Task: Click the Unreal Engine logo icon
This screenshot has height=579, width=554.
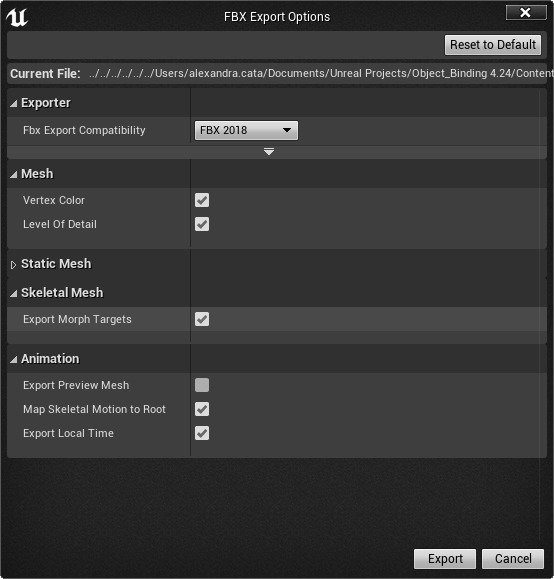Action: coord(17,17)
